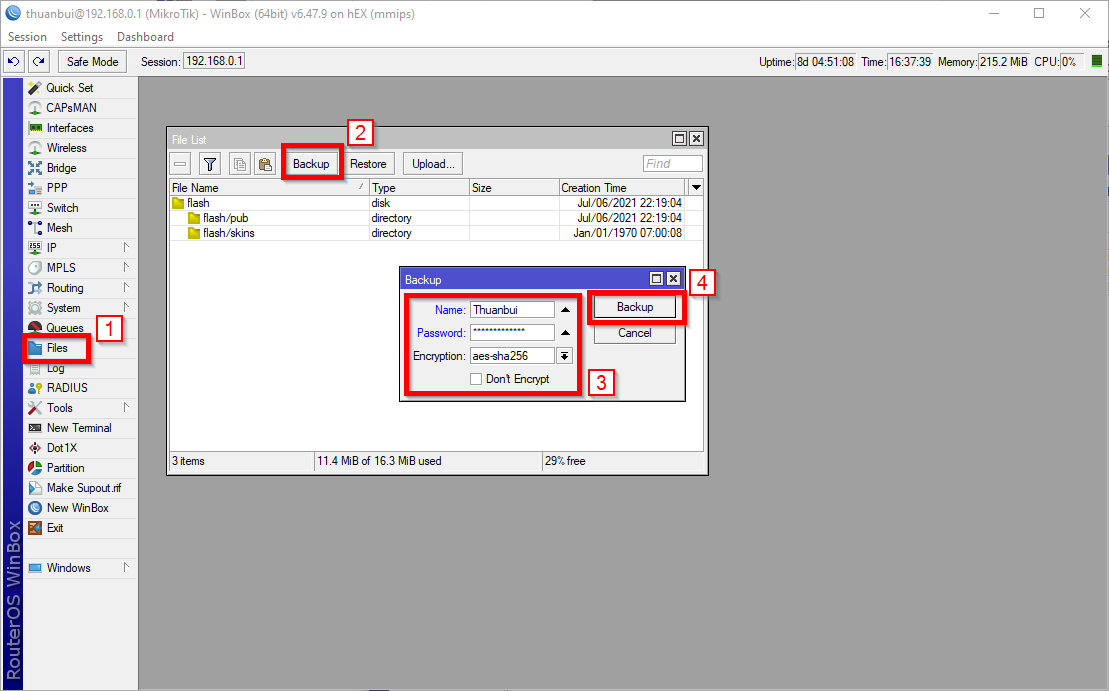Click the Cancel button in Backup dialog
The width and height of the screenshot is (1109, 691).
[x=634, y=333]
